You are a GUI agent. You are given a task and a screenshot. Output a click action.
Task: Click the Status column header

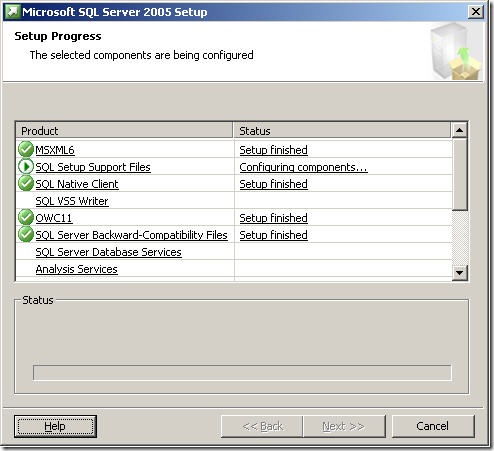click(342, 131)
